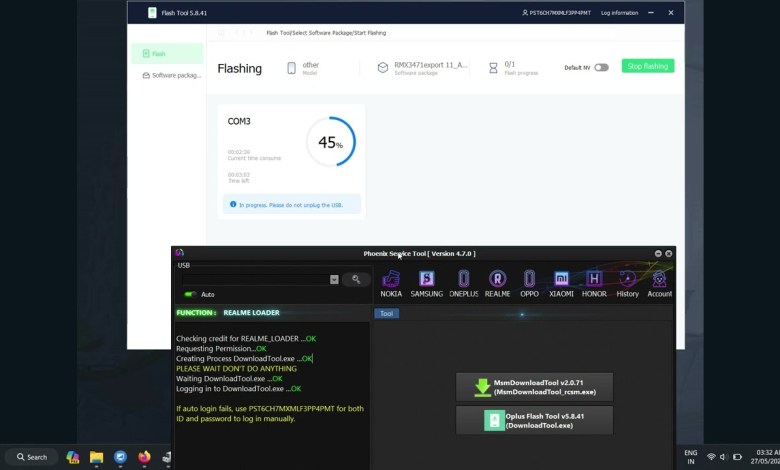Open the NOKIA brand icon in Phoenix
780x470 pixels.
391,284
